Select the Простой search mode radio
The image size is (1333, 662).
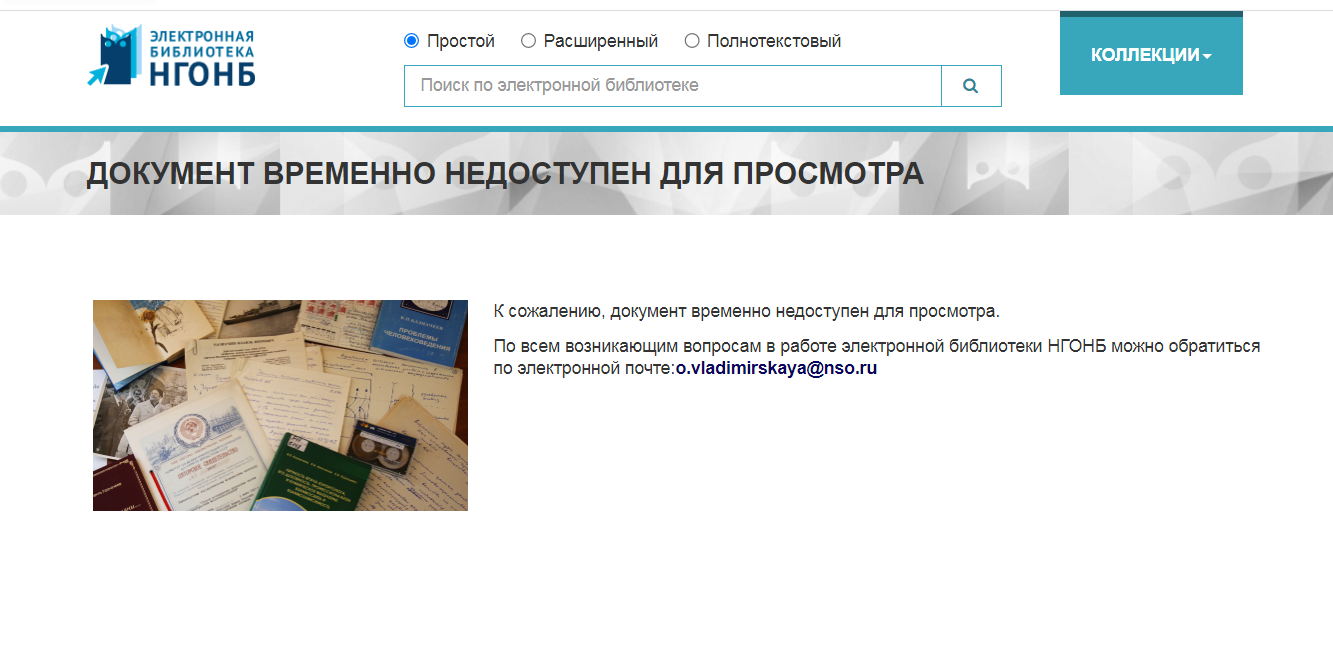411,41
